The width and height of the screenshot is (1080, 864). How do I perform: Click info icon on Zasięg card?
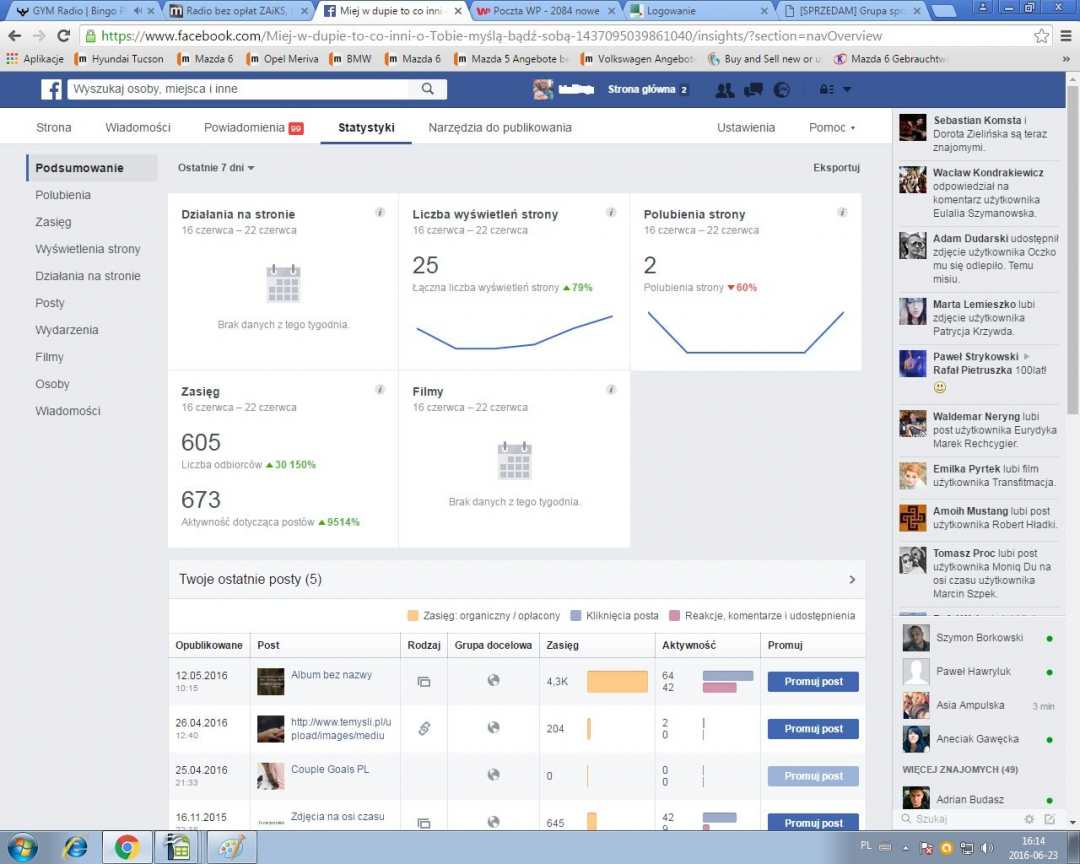coord(380,389)
